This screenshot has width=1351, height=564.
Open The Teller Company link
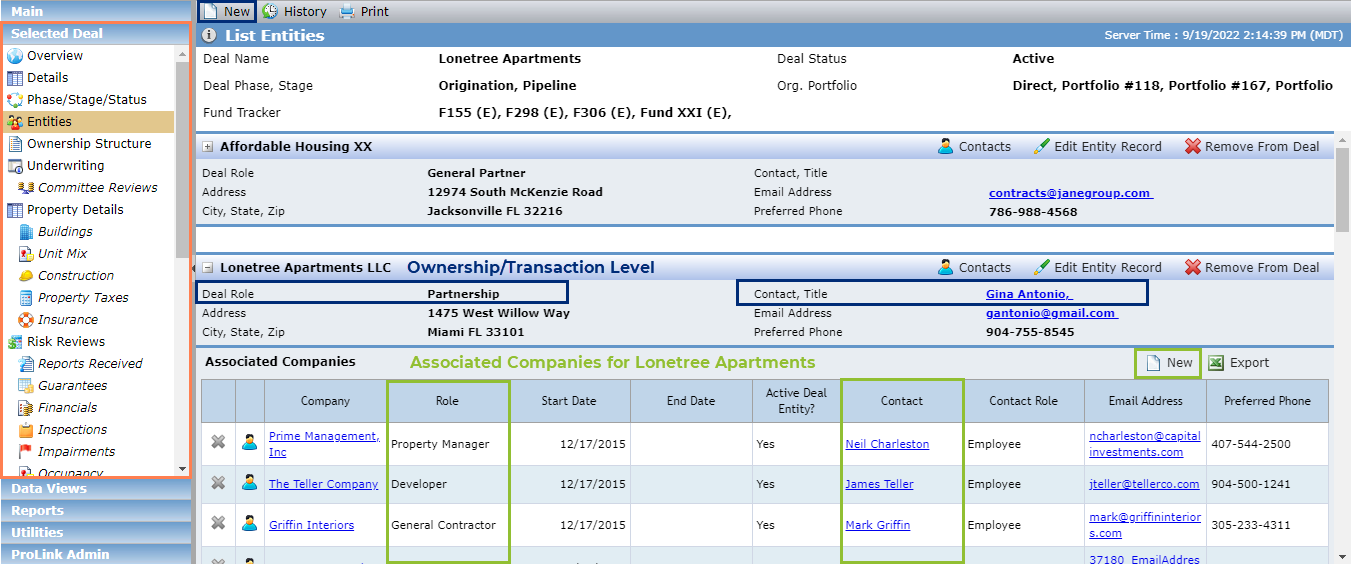323,484
